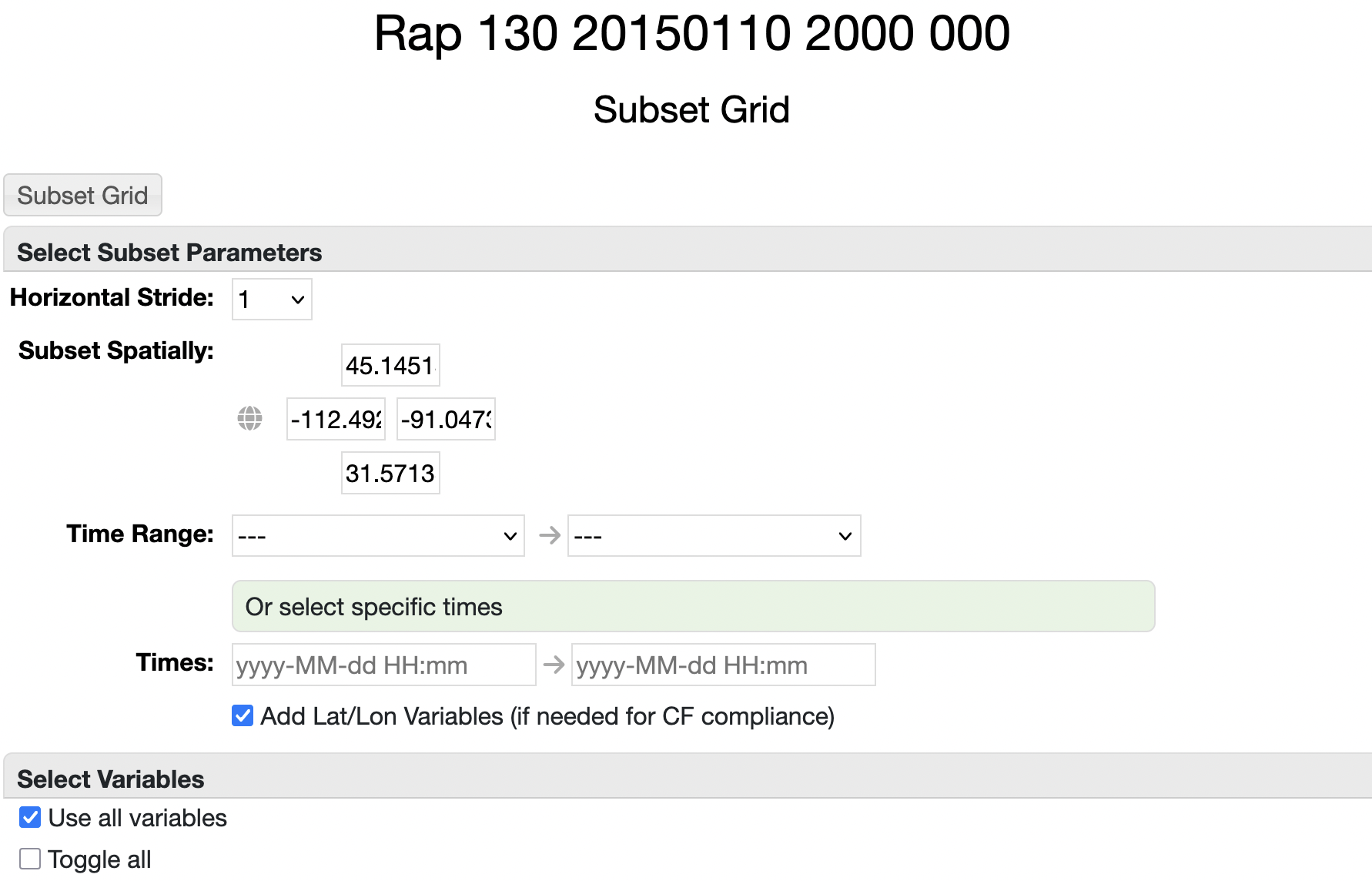Click the arrow icon between Time Range dropdowns

[x=549, y=535]
